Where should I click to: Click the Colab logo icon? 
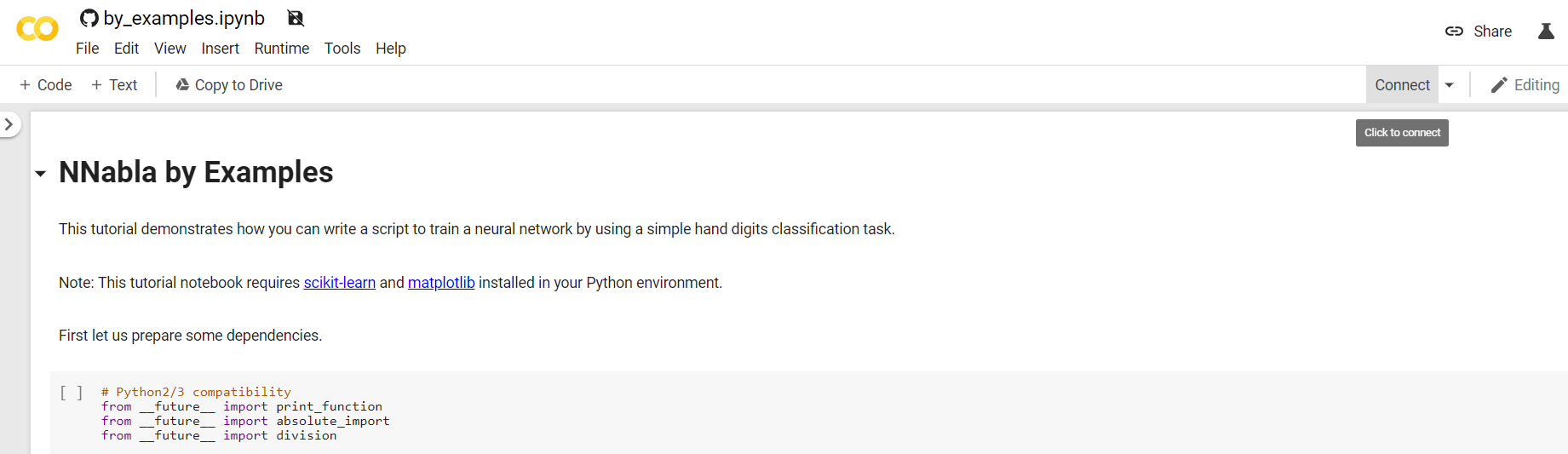click(x=37, y=29)
